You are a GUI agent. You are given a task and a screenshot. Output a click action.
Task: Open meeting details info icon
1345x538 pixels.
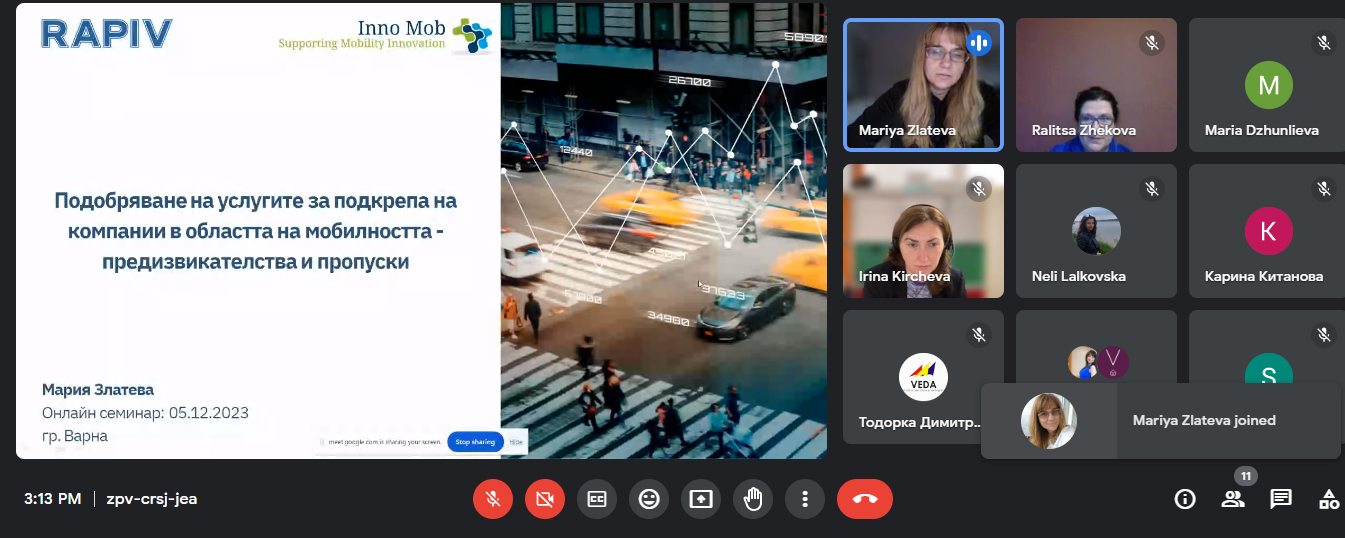[x=1185, y=499]
